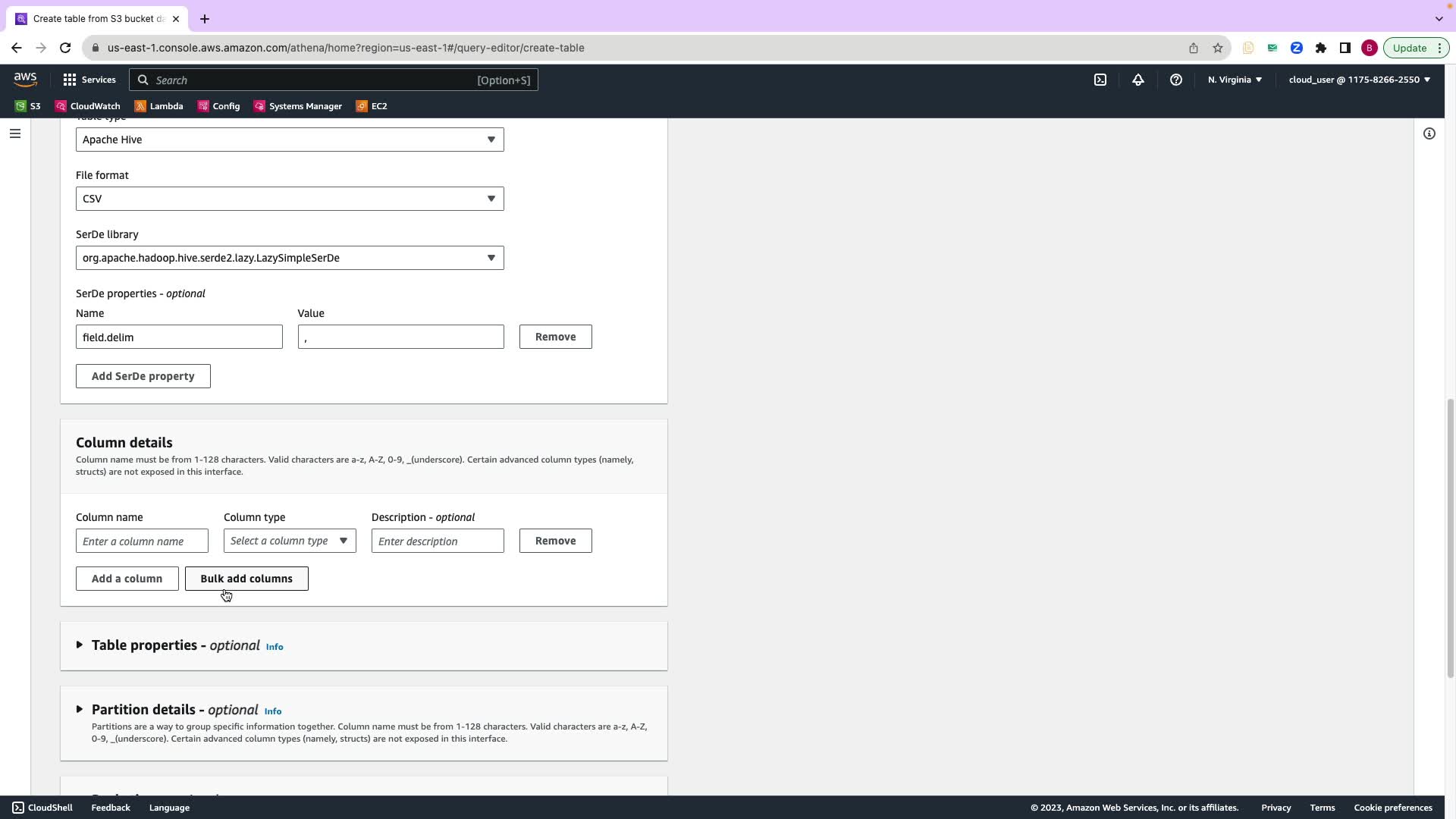Open the File format CSV dropdown
1456x819 pixels.
point(290,199)
